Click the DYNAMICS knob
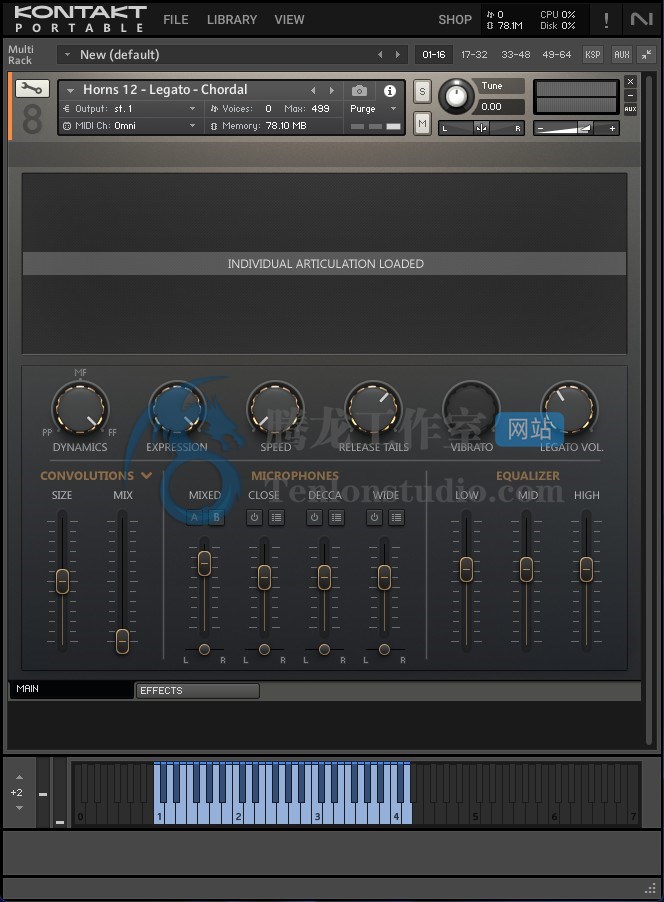This screenshot has width=664, height=902. pos(80,408)
